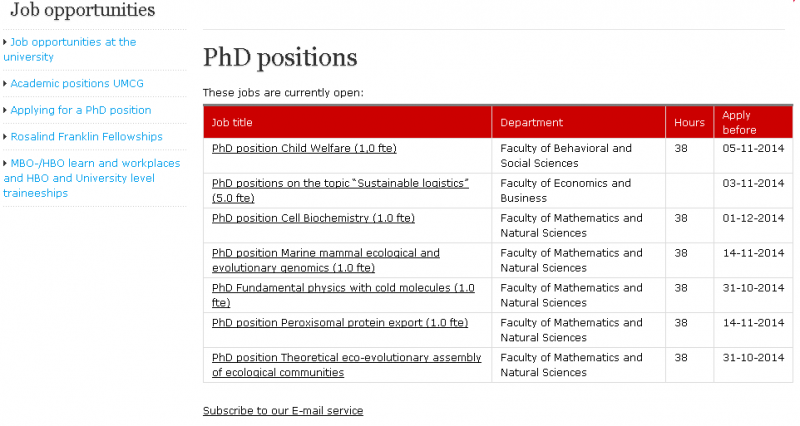
Task: Click the Department column header
Action: [x=531, y=122]
